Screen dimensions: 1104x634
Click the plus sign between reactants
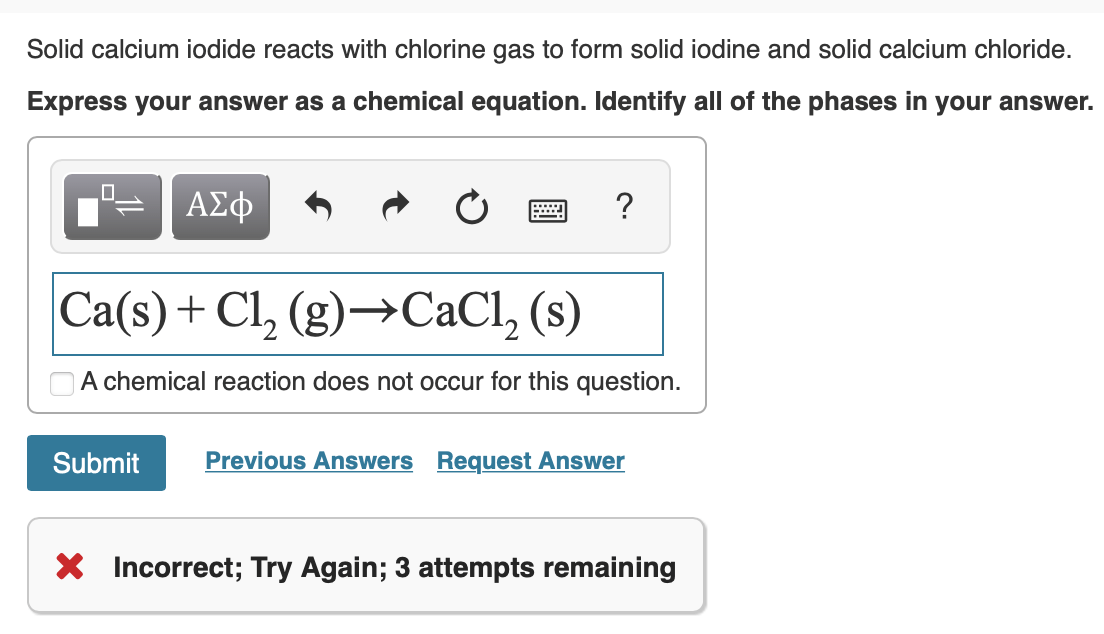[191, 311]
